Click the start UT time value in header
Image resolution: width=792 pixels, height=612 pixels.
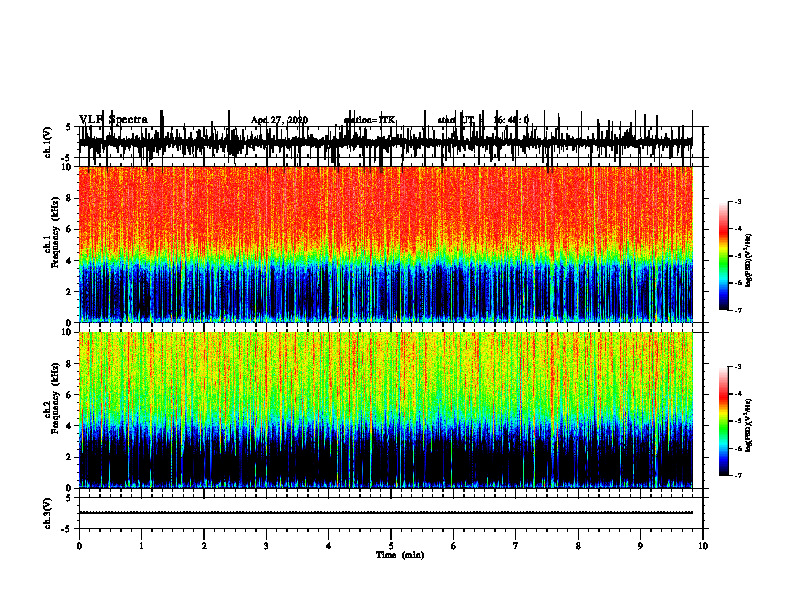click(511, 120)
